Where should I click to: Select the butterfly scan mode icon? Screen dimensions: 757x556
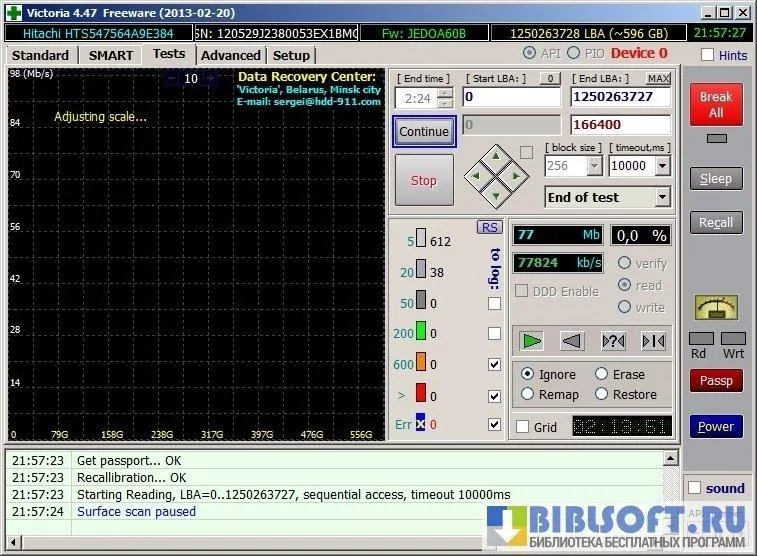coord(653,341)
